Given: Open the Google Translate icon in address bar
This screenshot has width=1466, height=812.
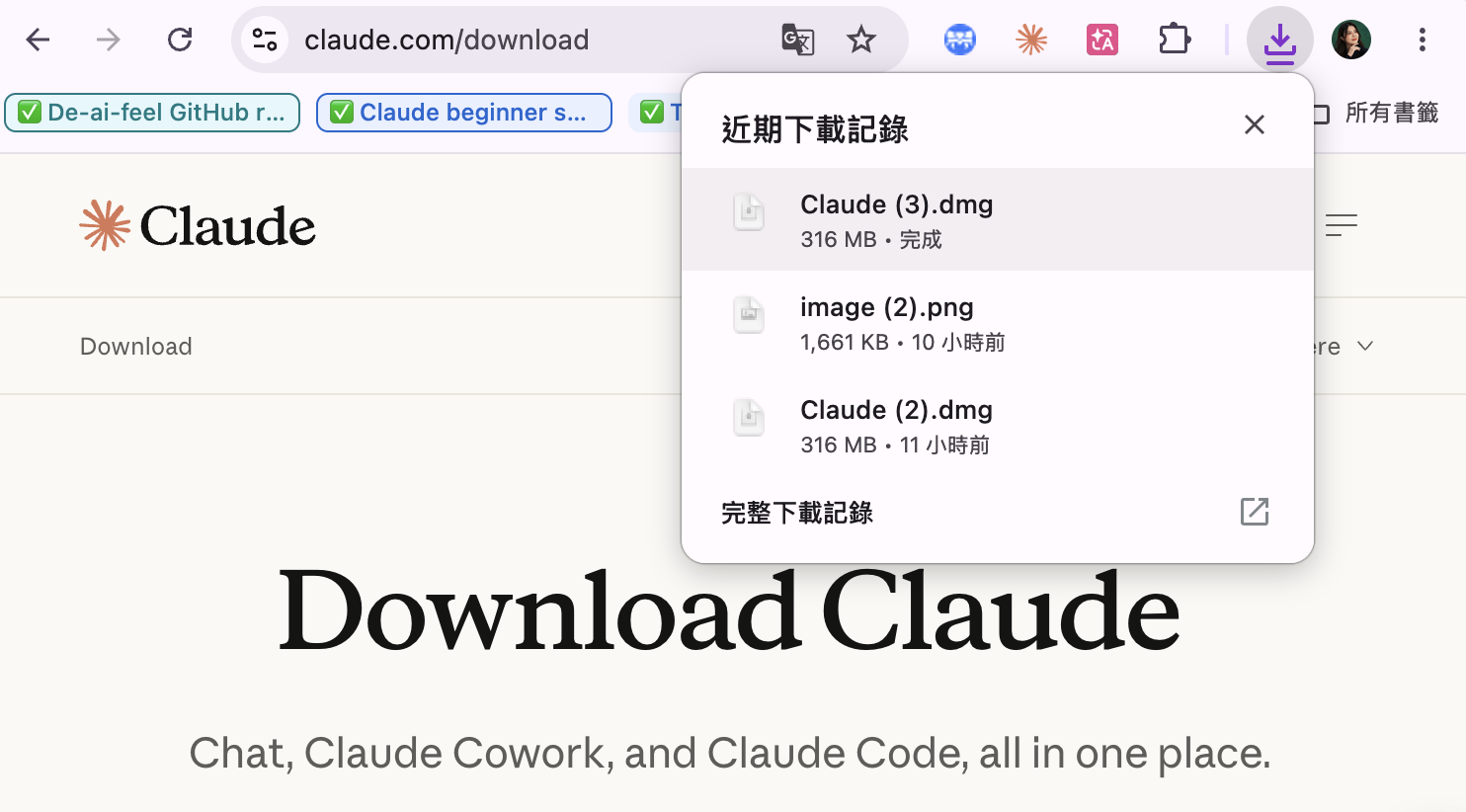Looking at the screenshot, I should (x=797, y=40).
